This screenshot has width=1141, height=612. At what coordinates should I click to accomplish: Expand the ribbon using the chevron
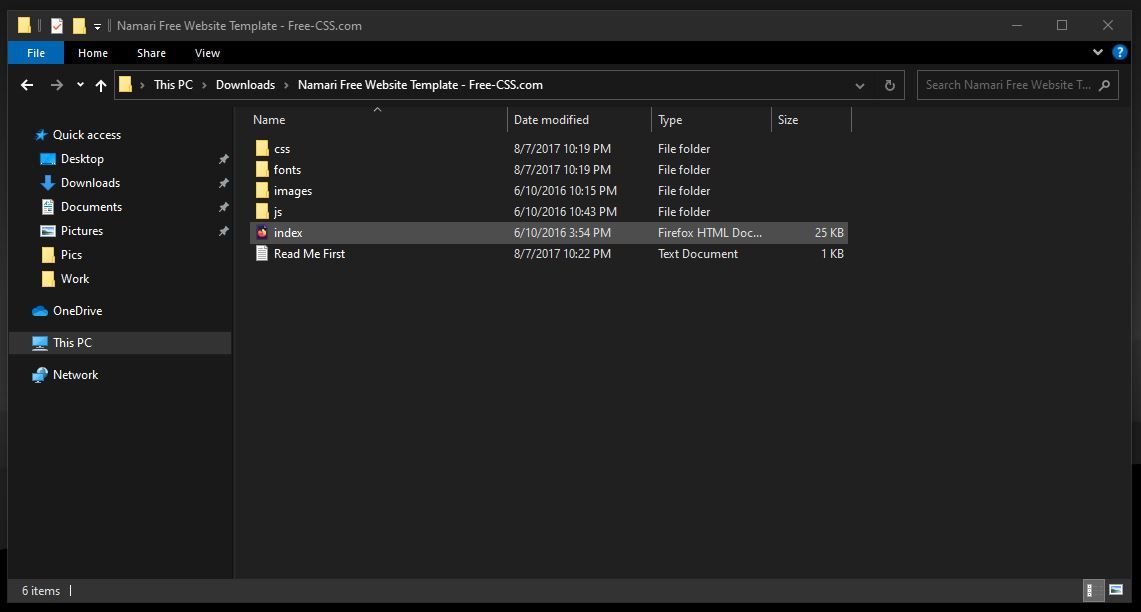point(1099,53)
